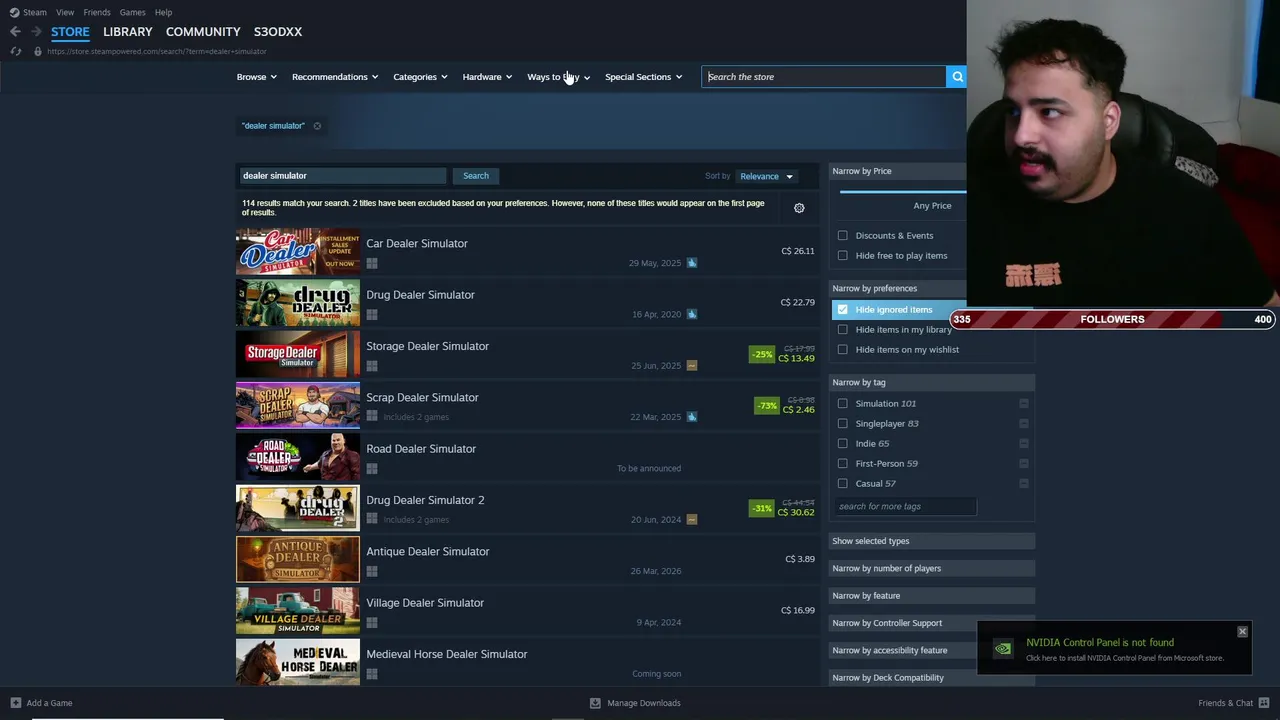
Task: Click the -73% discount badge for Scrap Dealer Simulator
Action: [767, 406]
